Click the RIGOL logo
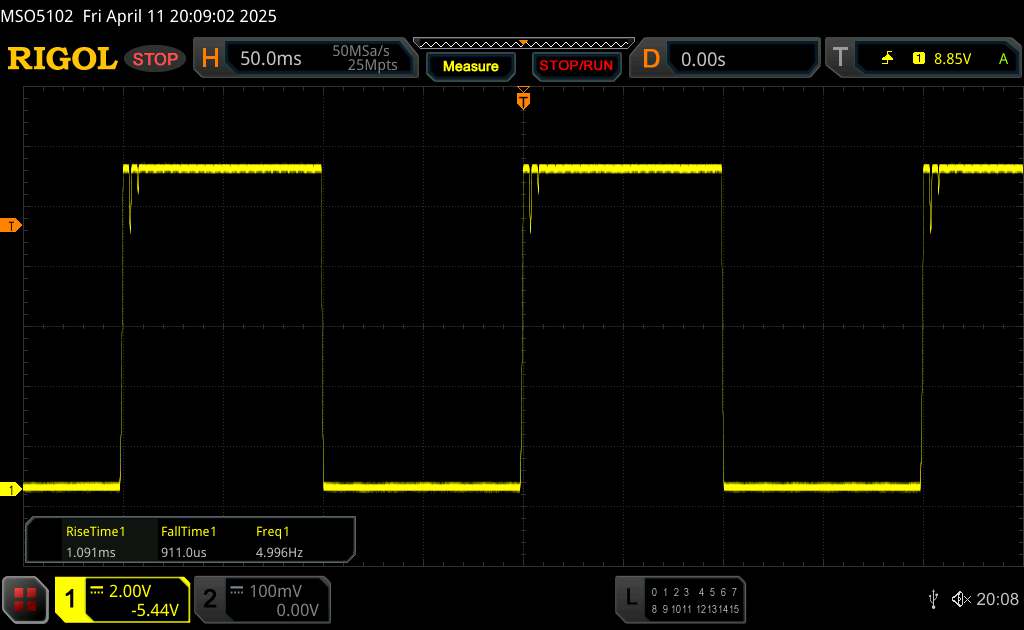 click(x=62, y=59)
